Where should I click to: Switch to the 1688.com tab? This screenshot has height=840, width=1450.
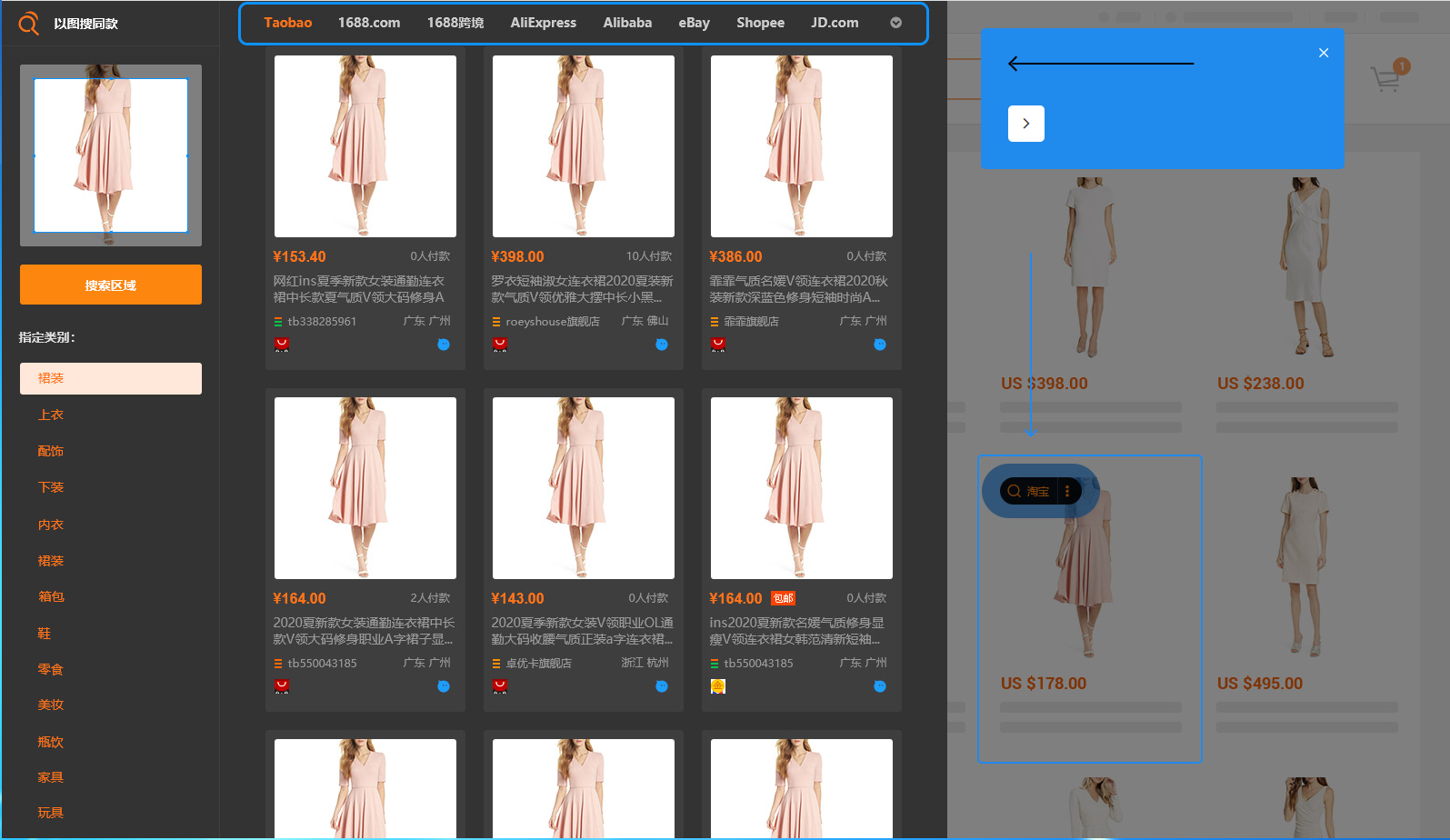pos(369,23)
